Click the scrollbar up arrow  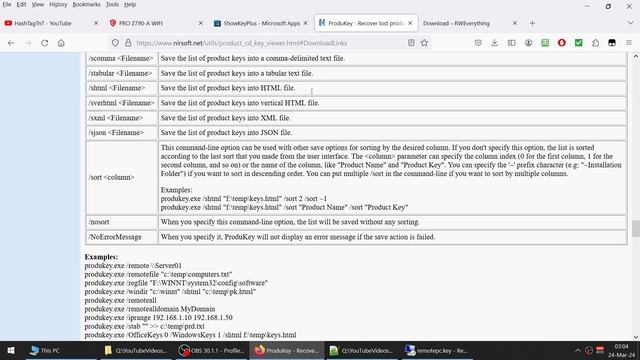point(636,56)
